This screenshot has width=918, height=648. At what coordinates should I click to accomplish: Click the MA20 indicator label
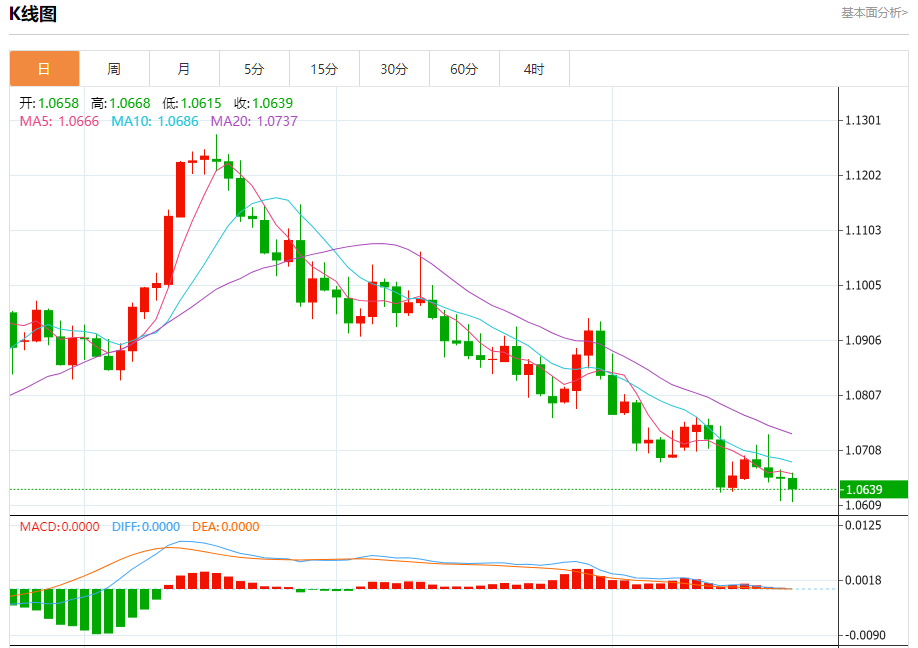[254, 121]
